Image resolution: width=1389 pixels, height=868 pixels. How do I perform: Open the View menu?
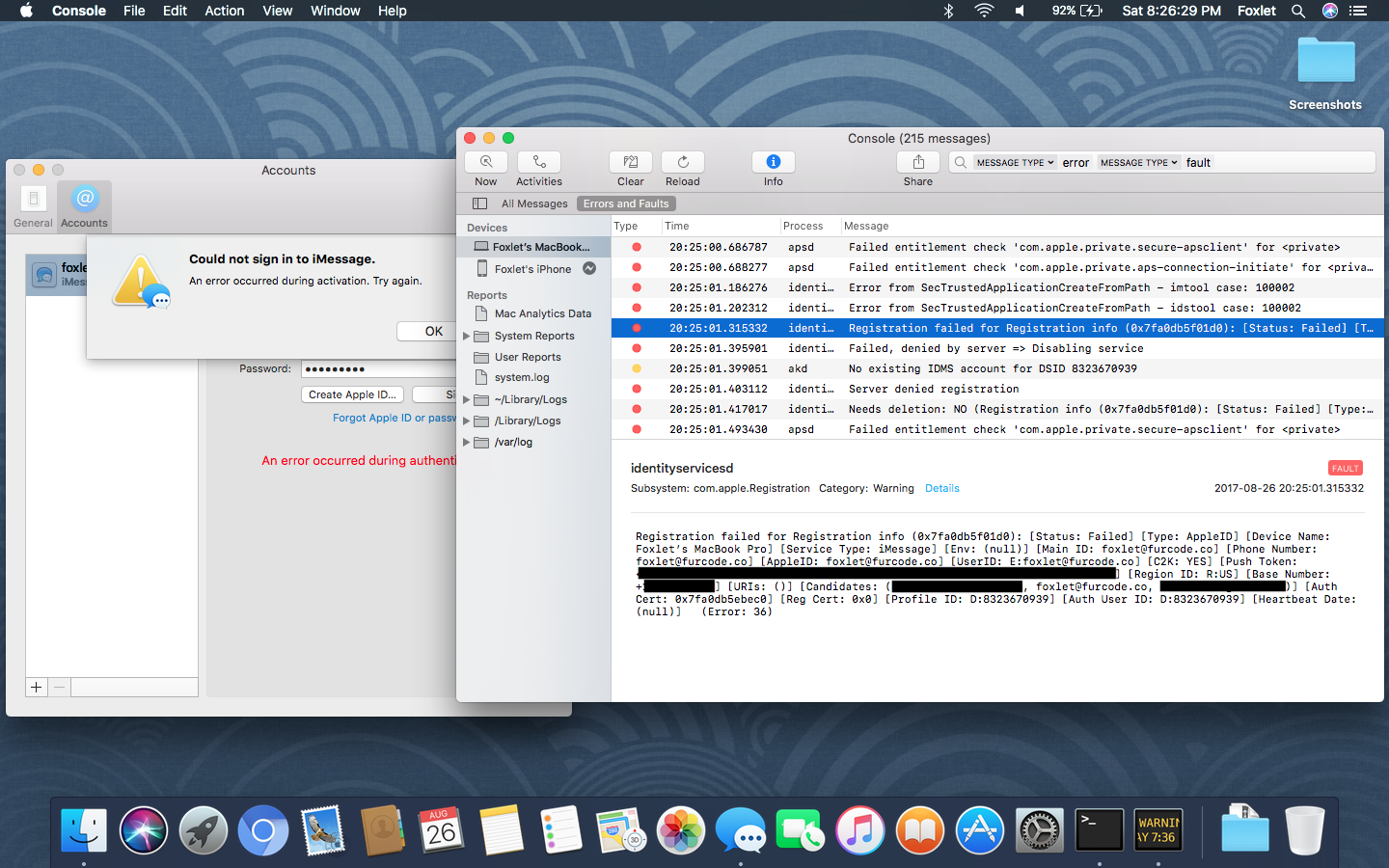click(278, 11)
